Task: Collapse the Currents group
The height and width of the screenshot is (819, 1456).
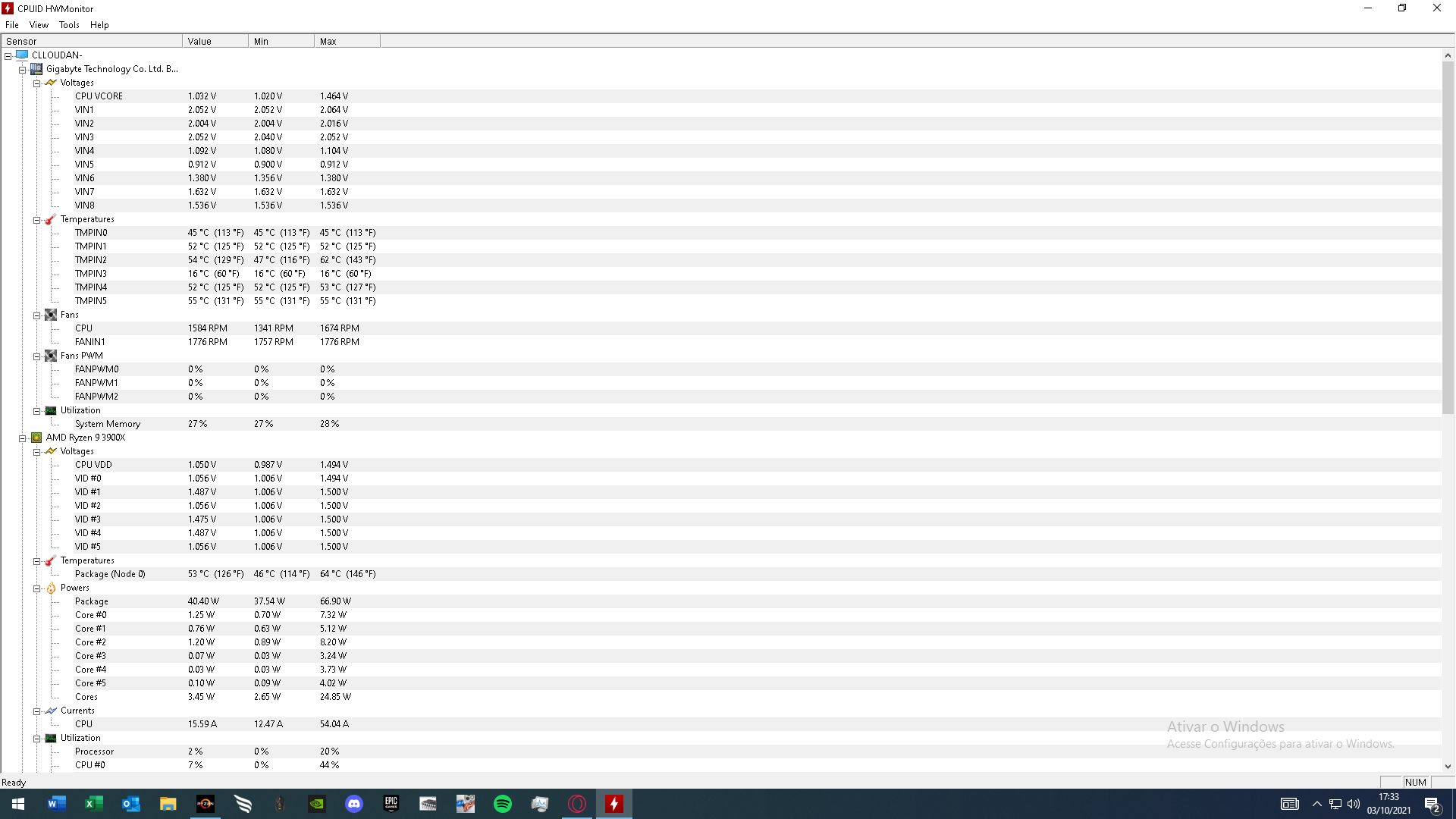Action: point(36,711)
